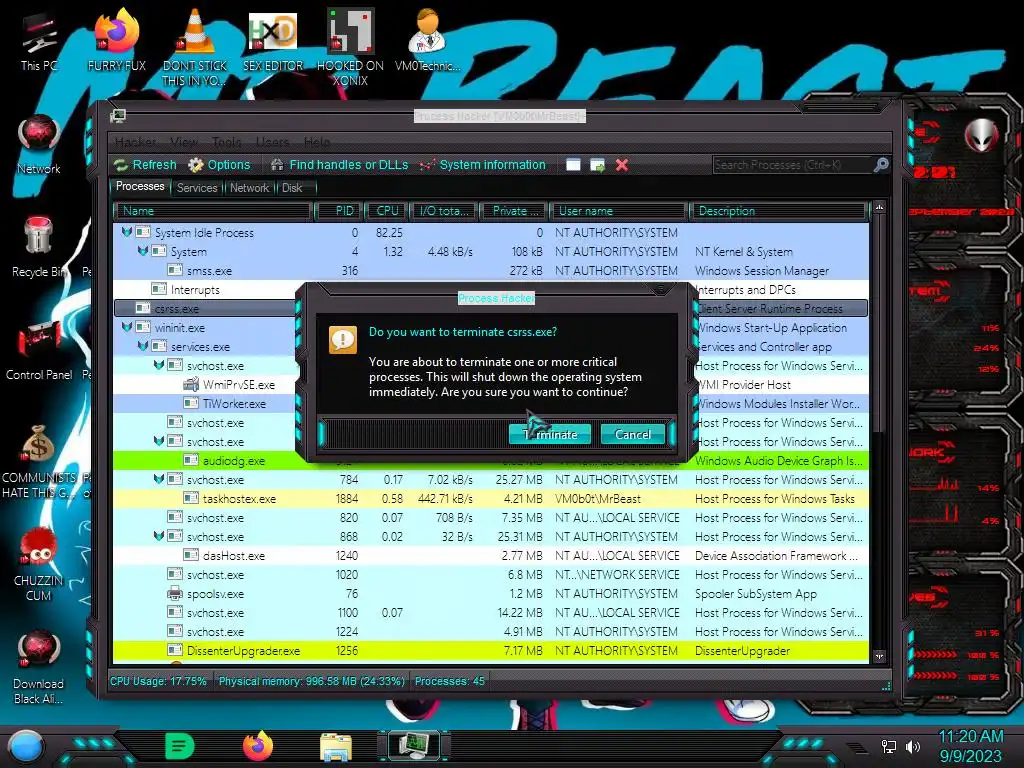Collapse the System process node
This screenshot has height=768, width=1024.
tap(142, 251)
